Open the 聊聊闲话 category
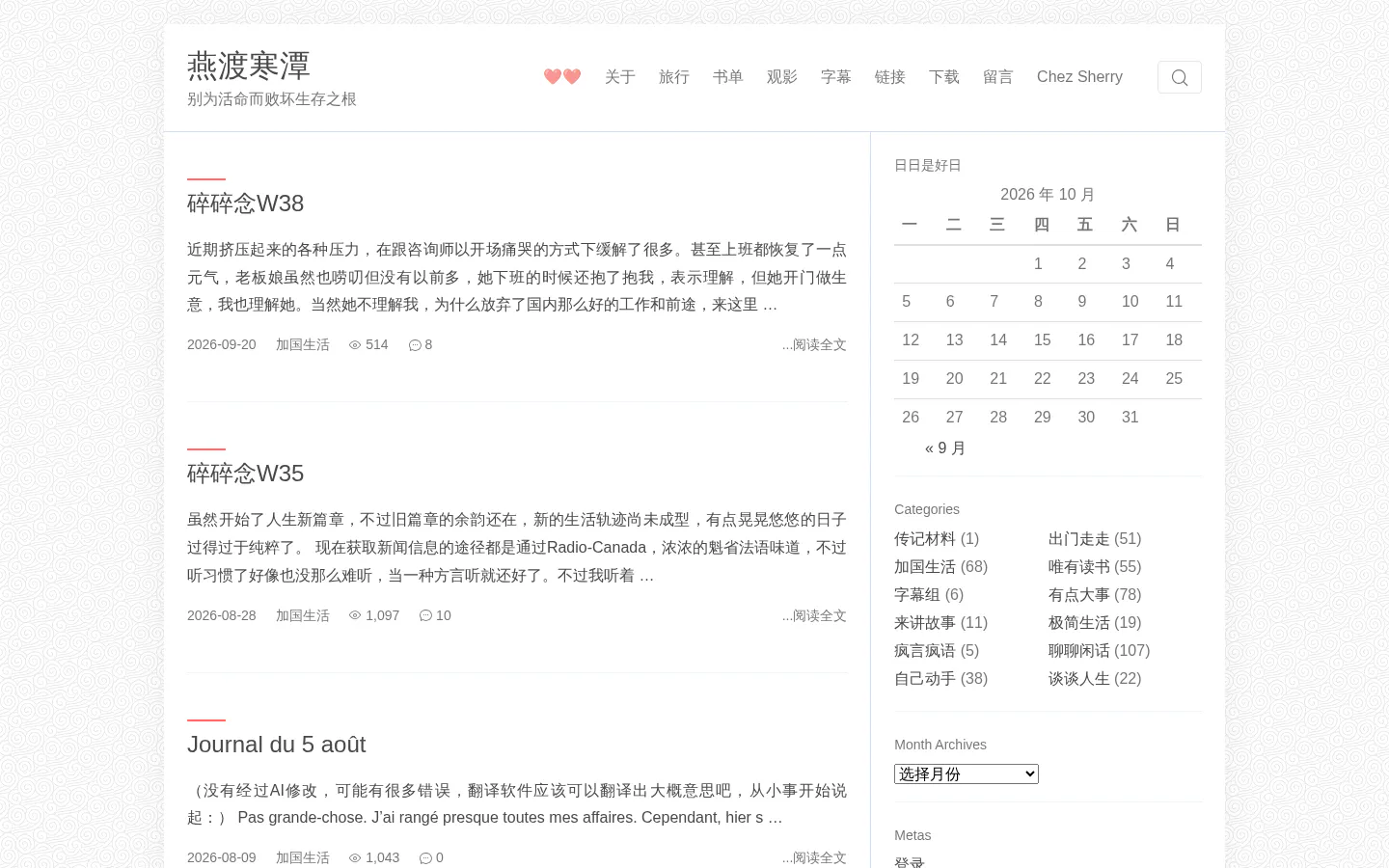The height and width of the screenshot is (868, 1389). pyautogui.click(x=1079, y=651)
